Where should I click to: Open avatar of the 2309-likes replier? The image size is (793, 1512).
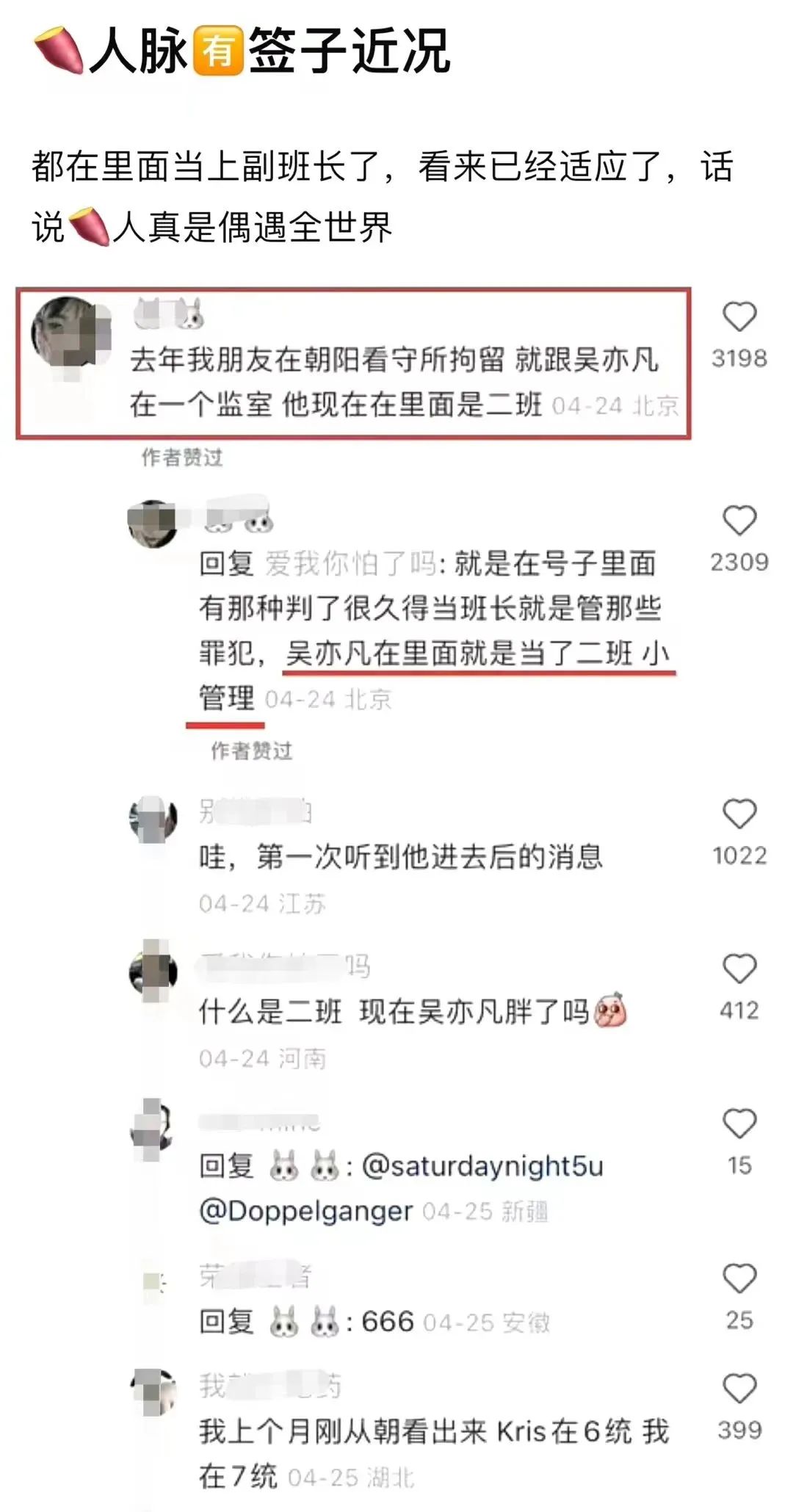click(153, 524)
